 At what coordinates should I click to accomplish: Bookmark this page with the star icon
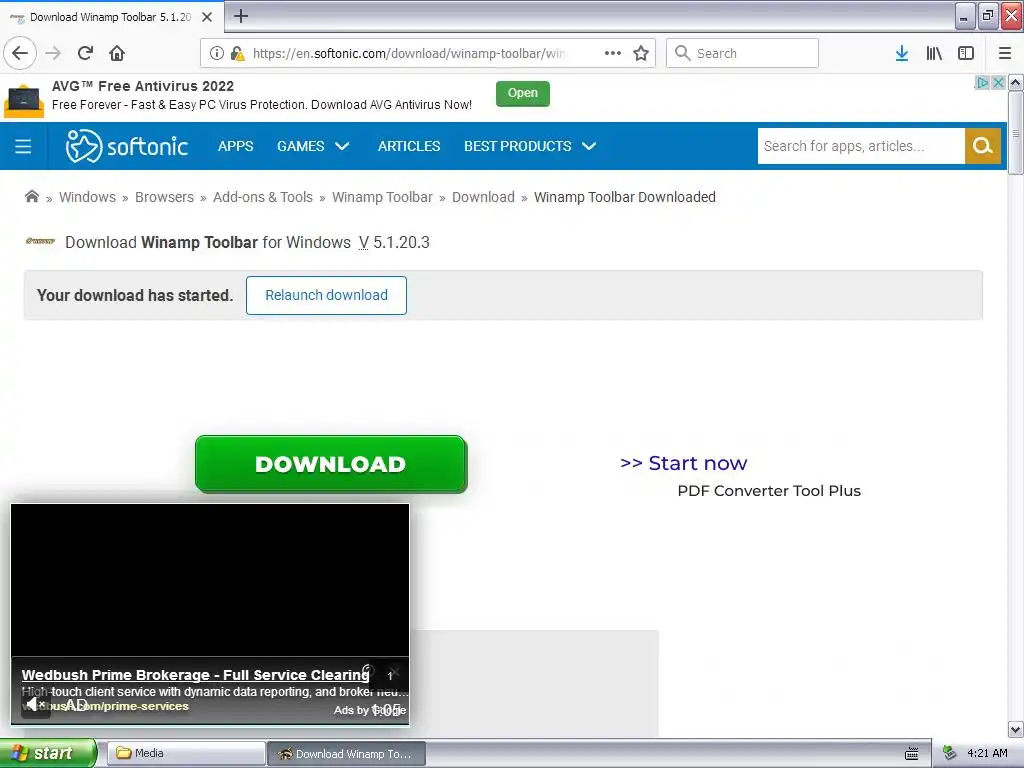(x=641, y=53)
